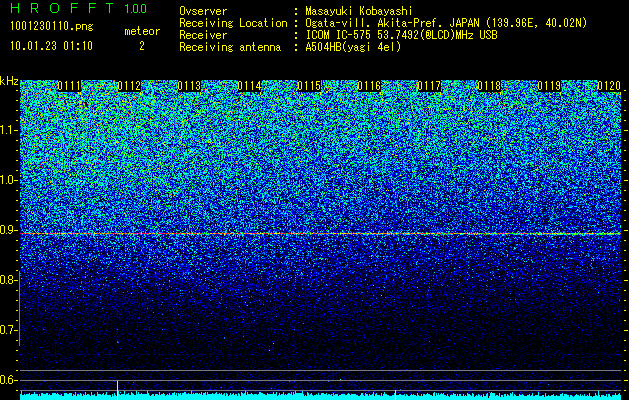Click the date stamp 10.01.23 01:10
The image size is (629, 400).
click(x=51, y=46)
